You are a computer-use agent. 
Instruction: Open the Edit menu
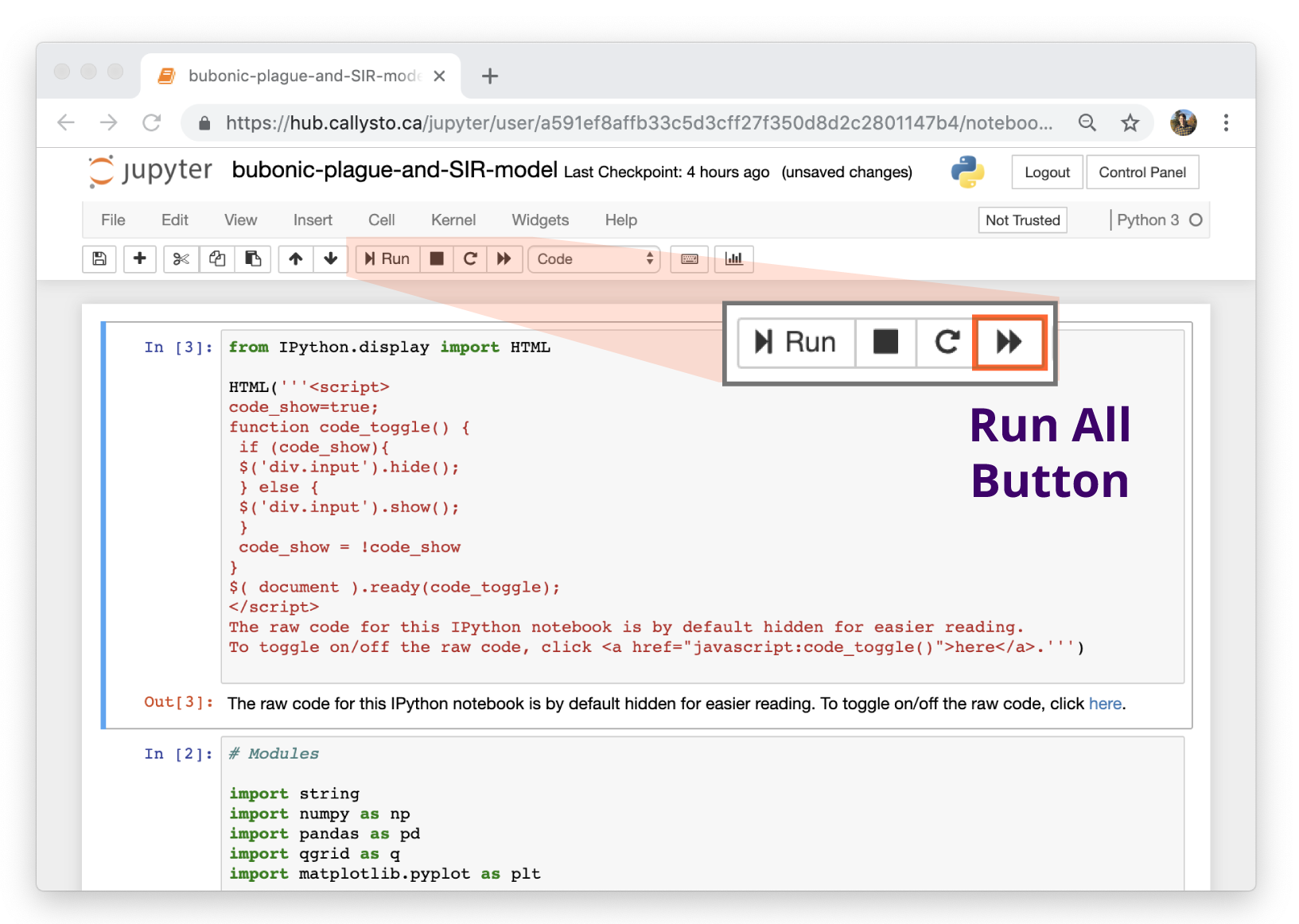[x=175, y=220]
